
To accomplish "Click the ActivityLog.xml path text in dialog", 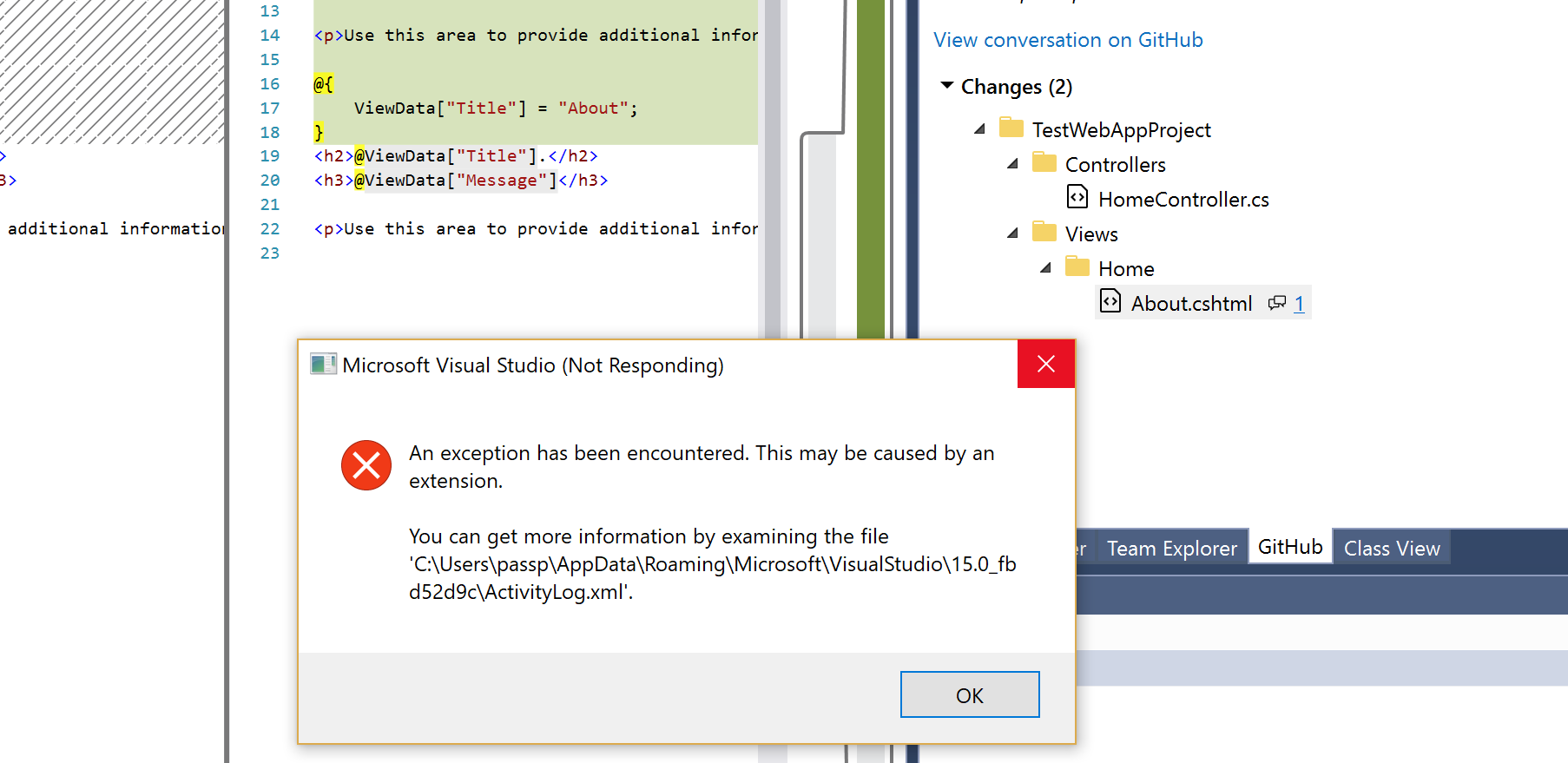I will (713, 578).
